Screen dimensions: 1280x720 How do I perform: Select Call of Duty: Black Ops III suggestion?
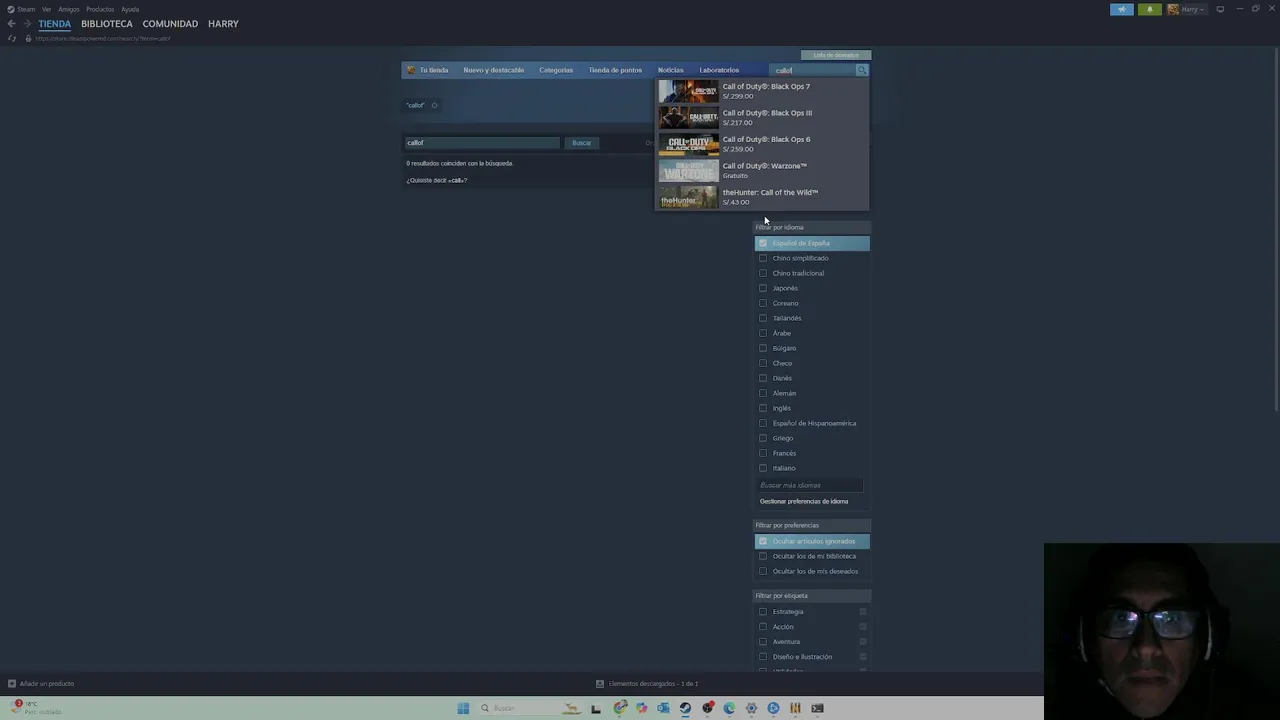coord(762,118)
